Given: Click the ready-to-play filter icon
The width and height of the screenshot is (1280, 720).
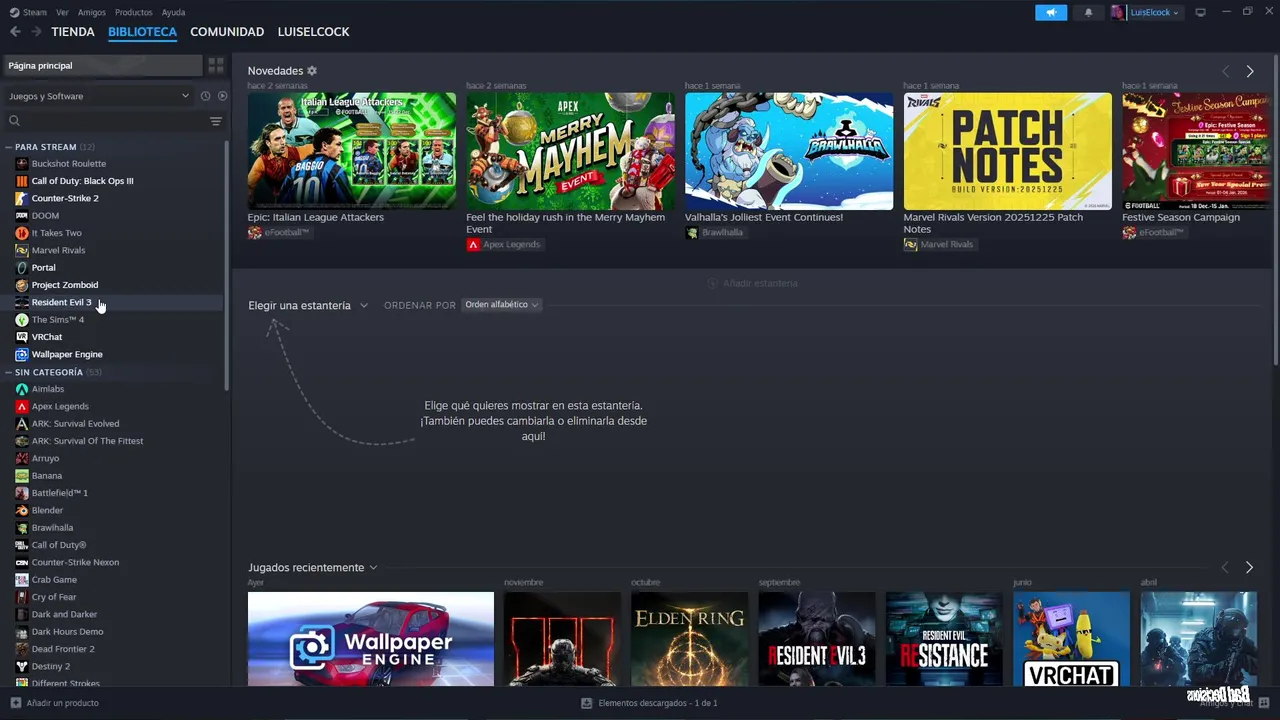Looking at the screenshot, I should (222, 96).
